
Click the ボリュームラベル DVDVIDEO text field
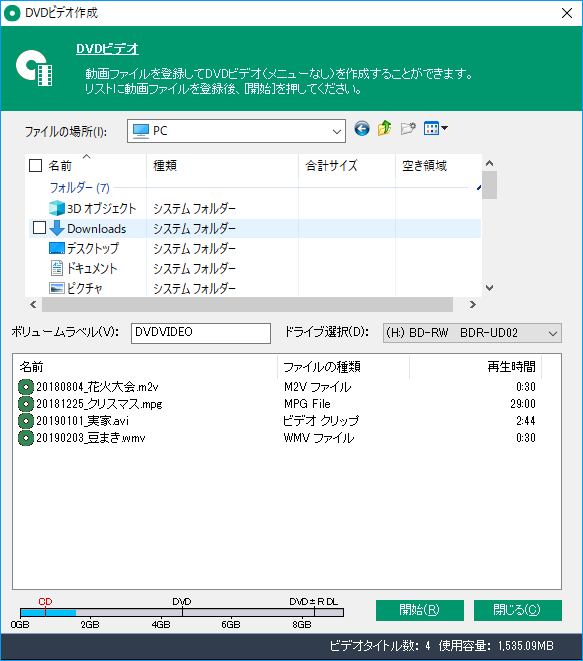pyautogui.click(x=201, y=333)
